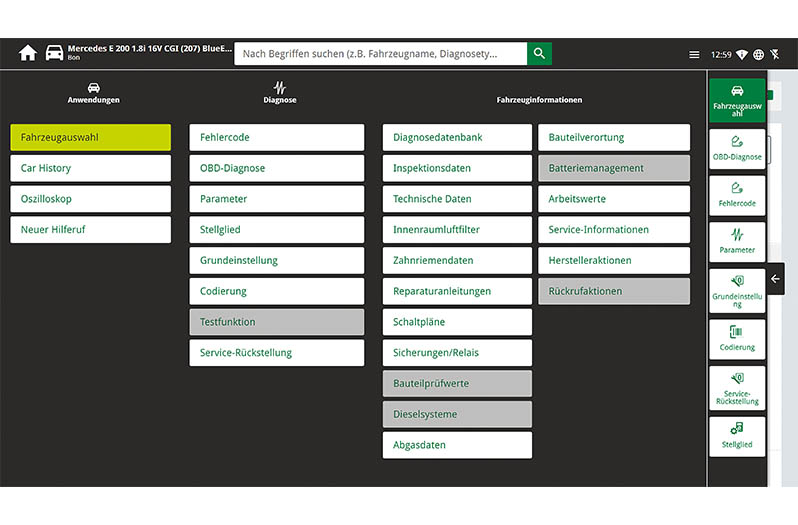Open Car History
Viewport: 798px width, 525px height.
point(90,168)
